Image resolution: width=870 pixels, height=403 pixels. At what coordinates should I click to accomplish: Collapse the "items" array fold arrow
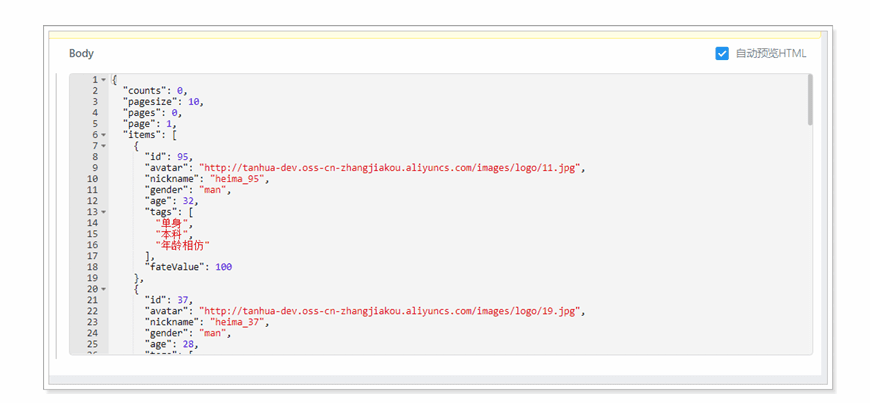103,134
